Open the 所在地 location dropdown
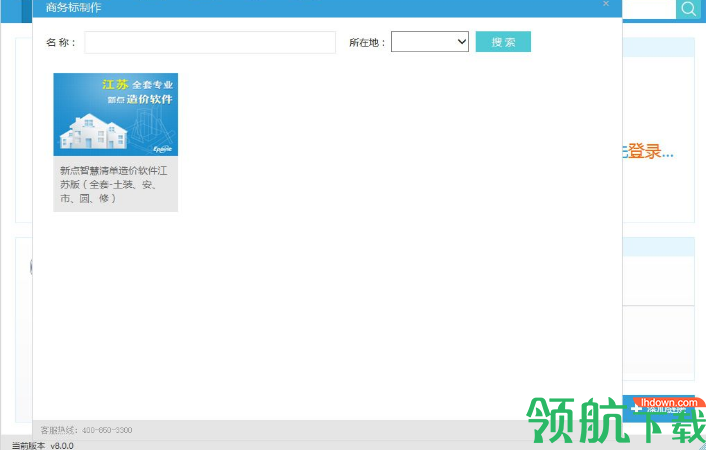 430,41
